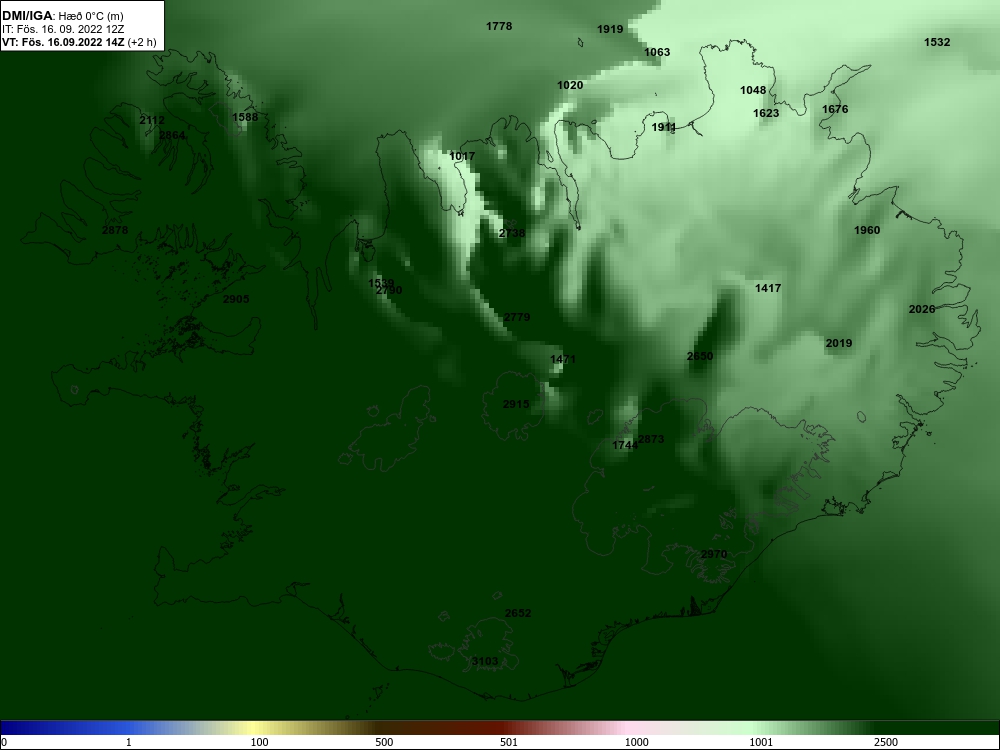Click the 100 tick on color scale
Screen dimensions: 1000x750
tap(259, 742)
